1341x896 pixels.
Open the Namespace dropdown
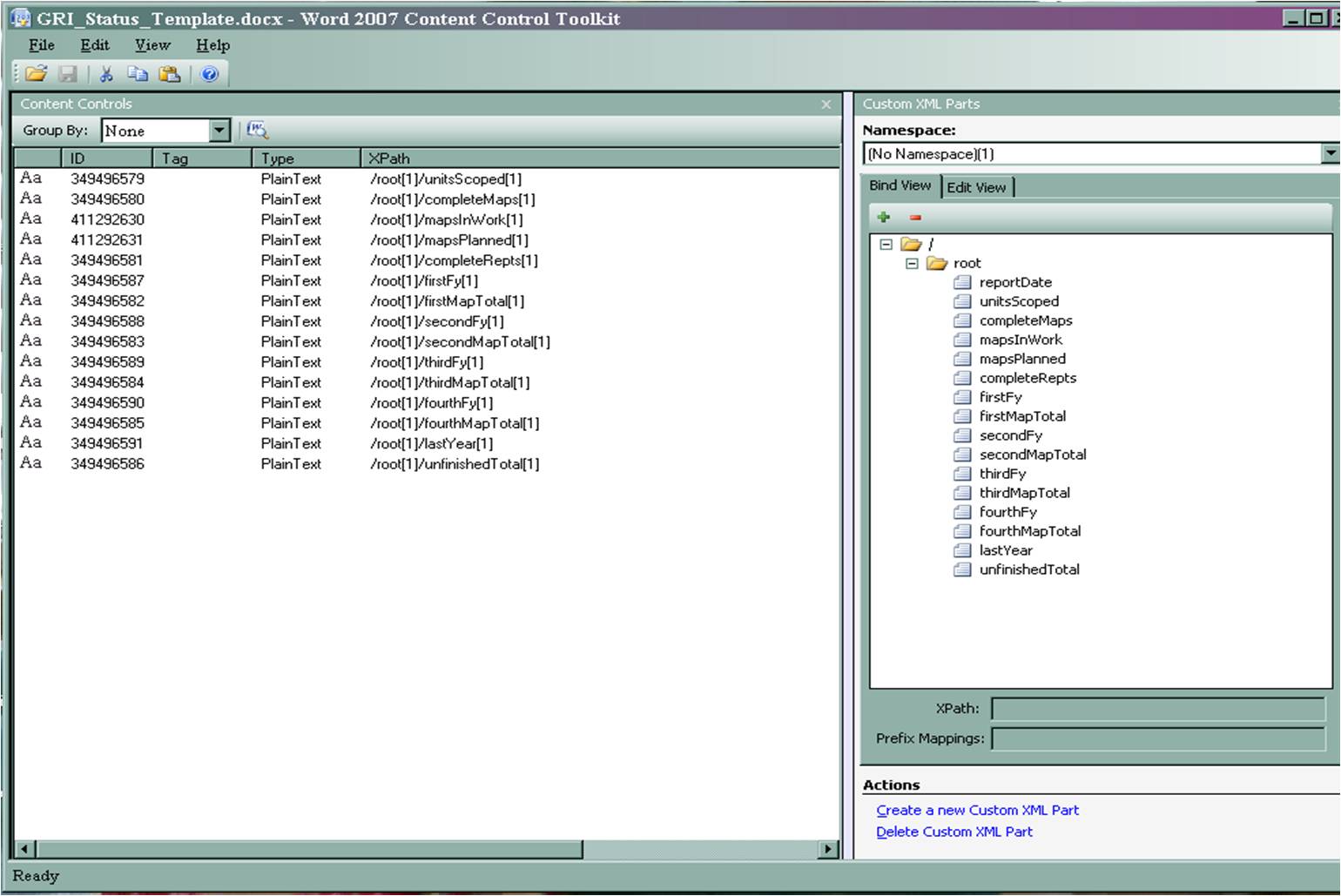click(1331, 154)
